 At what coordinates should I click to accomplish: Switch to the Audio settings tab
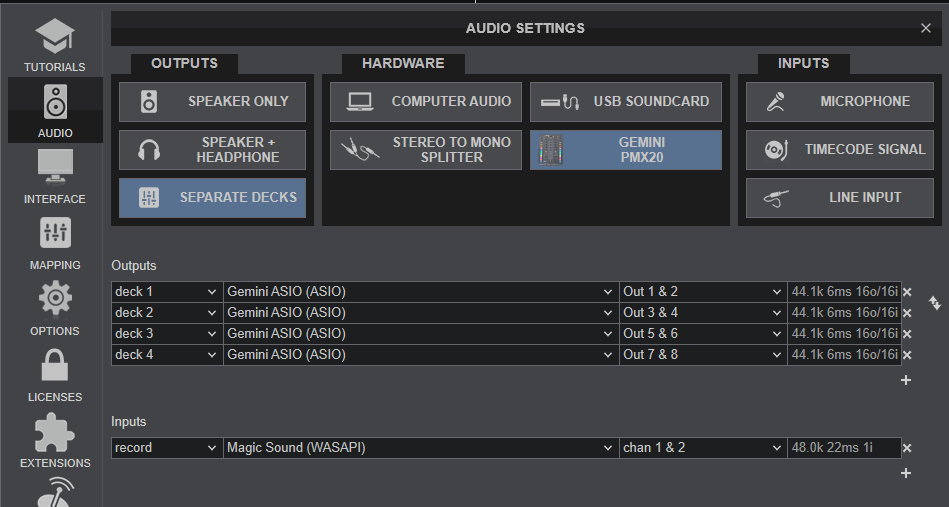pyautogui.click(x=55, y=110)
